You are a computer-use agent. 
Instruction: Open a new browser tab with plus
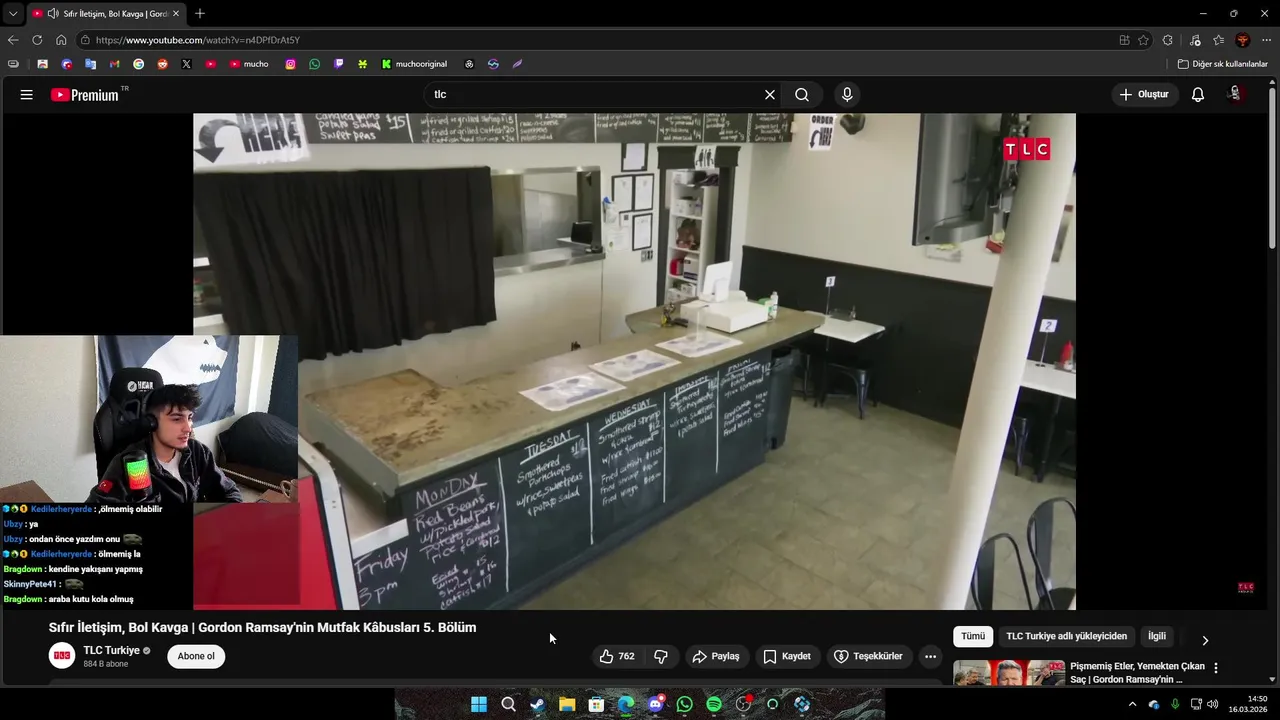tap(200, 14)
